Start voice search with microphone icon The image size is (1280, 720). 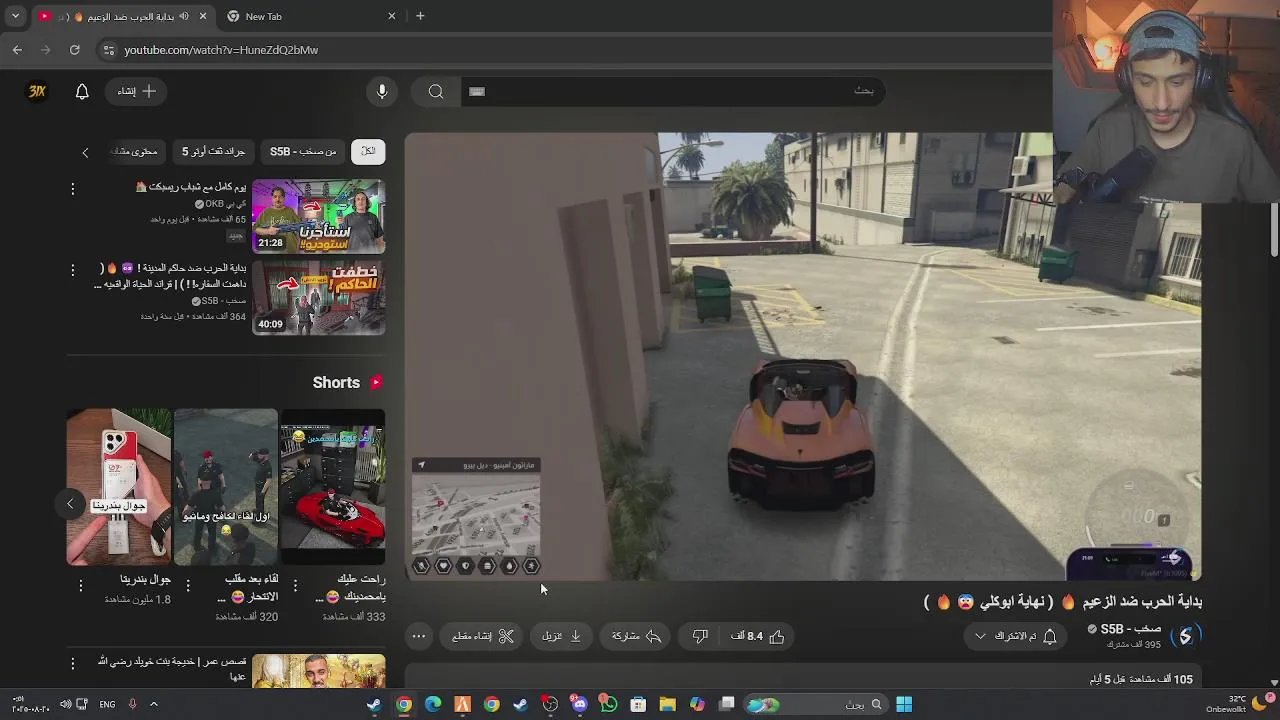pyautogui.click(x=382, y=91)
